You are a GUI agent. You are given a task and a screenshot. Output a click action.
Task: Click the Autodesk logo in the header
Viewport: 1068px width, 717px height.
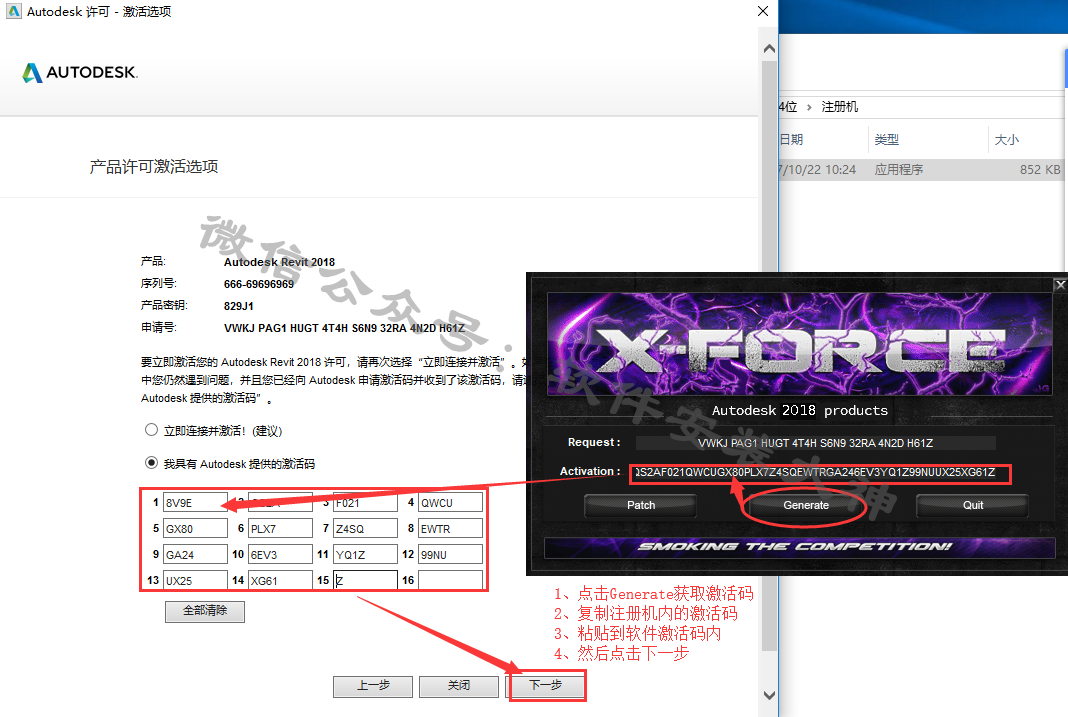80,72
